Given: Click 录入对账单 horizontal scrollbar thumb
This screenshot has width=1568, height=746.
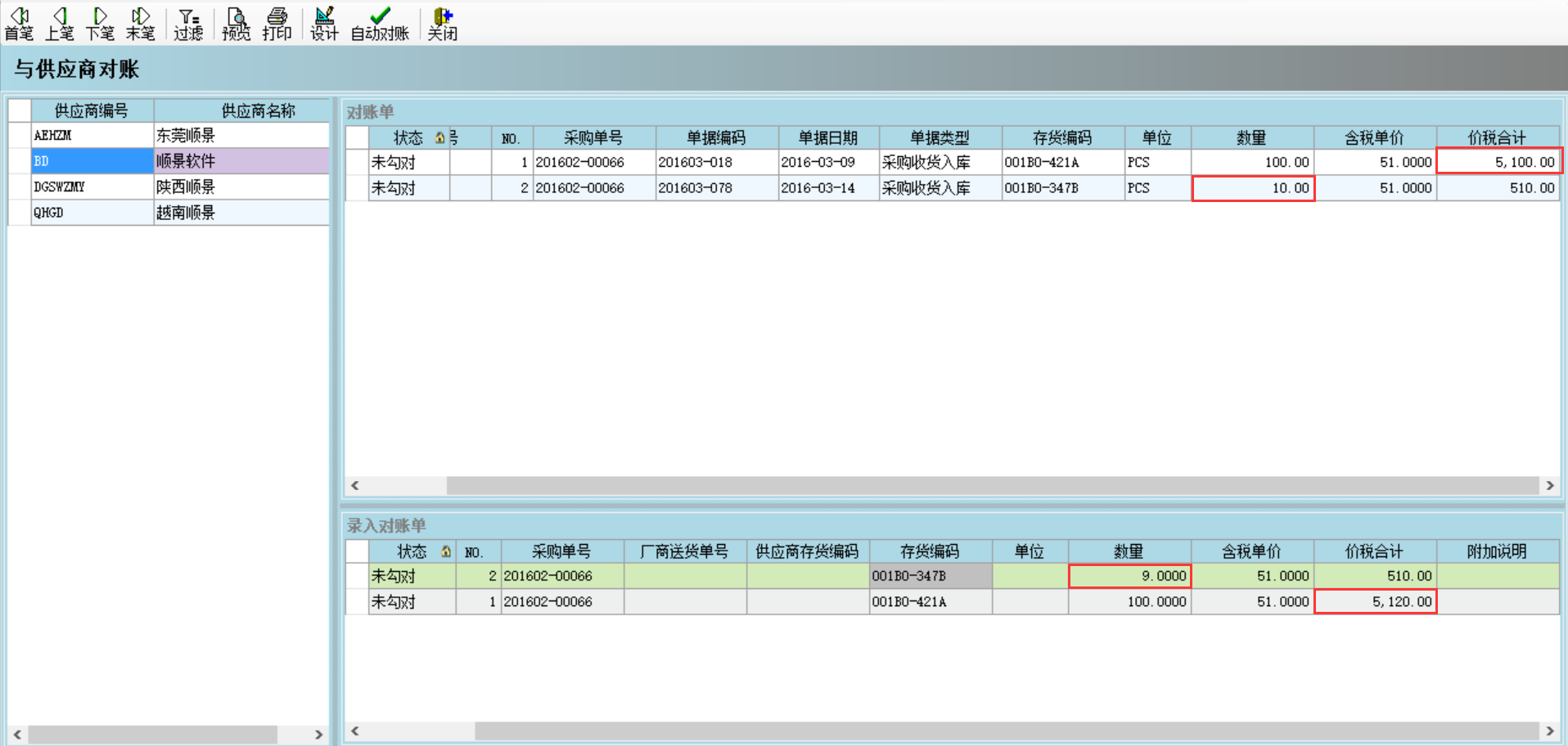Looking at the screenshot, I should 1007,730.
